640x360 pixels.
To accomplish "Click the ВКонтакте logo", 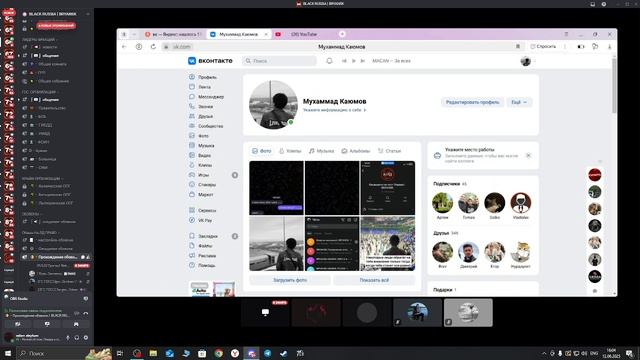I will (210, 61).
